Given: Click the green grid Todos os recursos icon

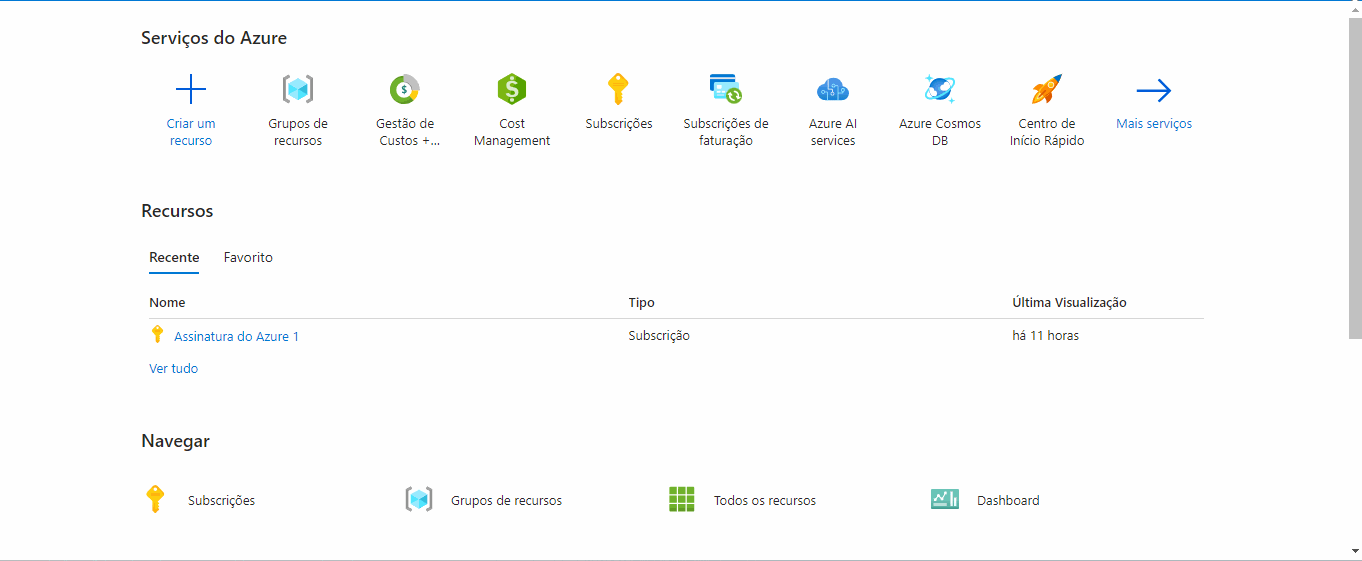Looking at the screenshot, I should [x=681, y=499].
